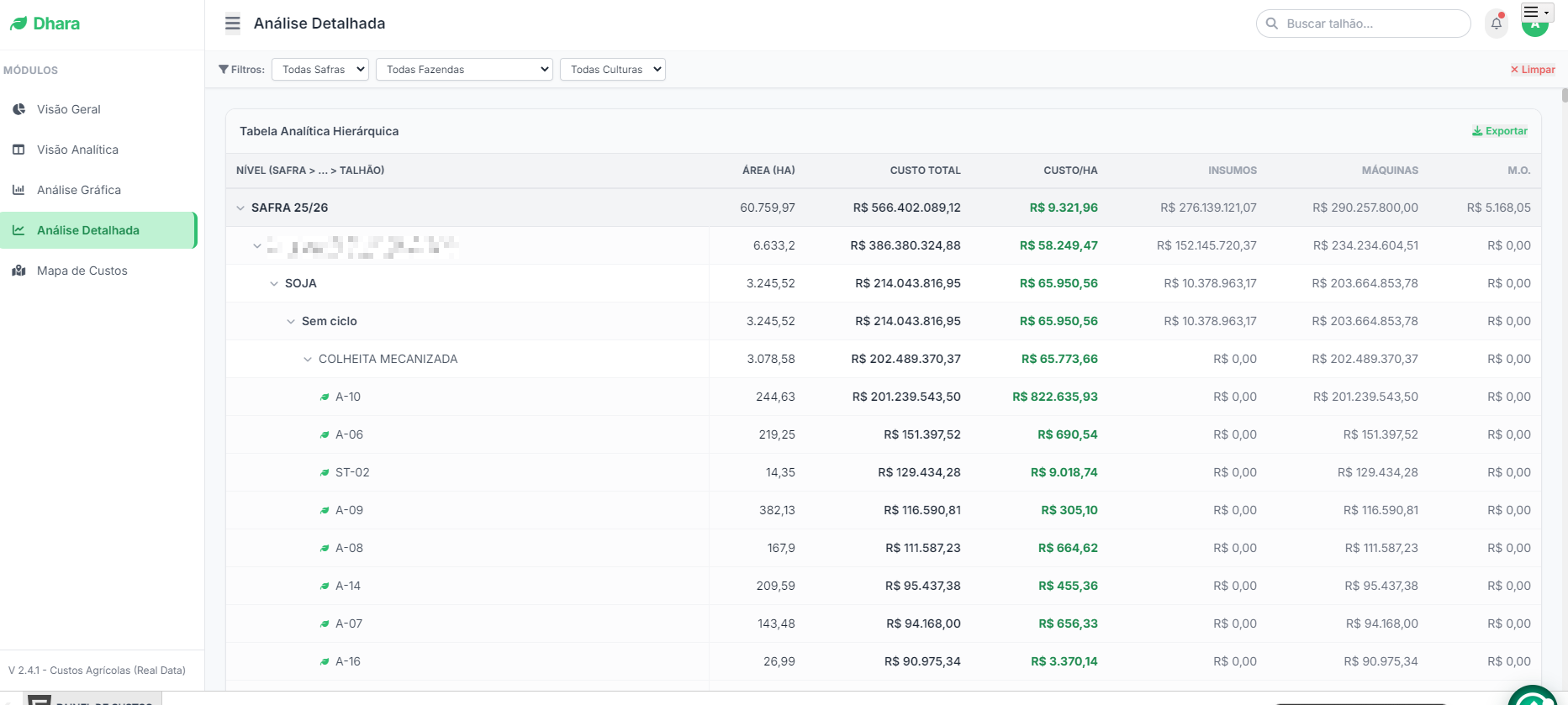Export the table with Exportar
Viewport: 1568px width, 705px height.
pyautogui.click(x=1500, y=131)
